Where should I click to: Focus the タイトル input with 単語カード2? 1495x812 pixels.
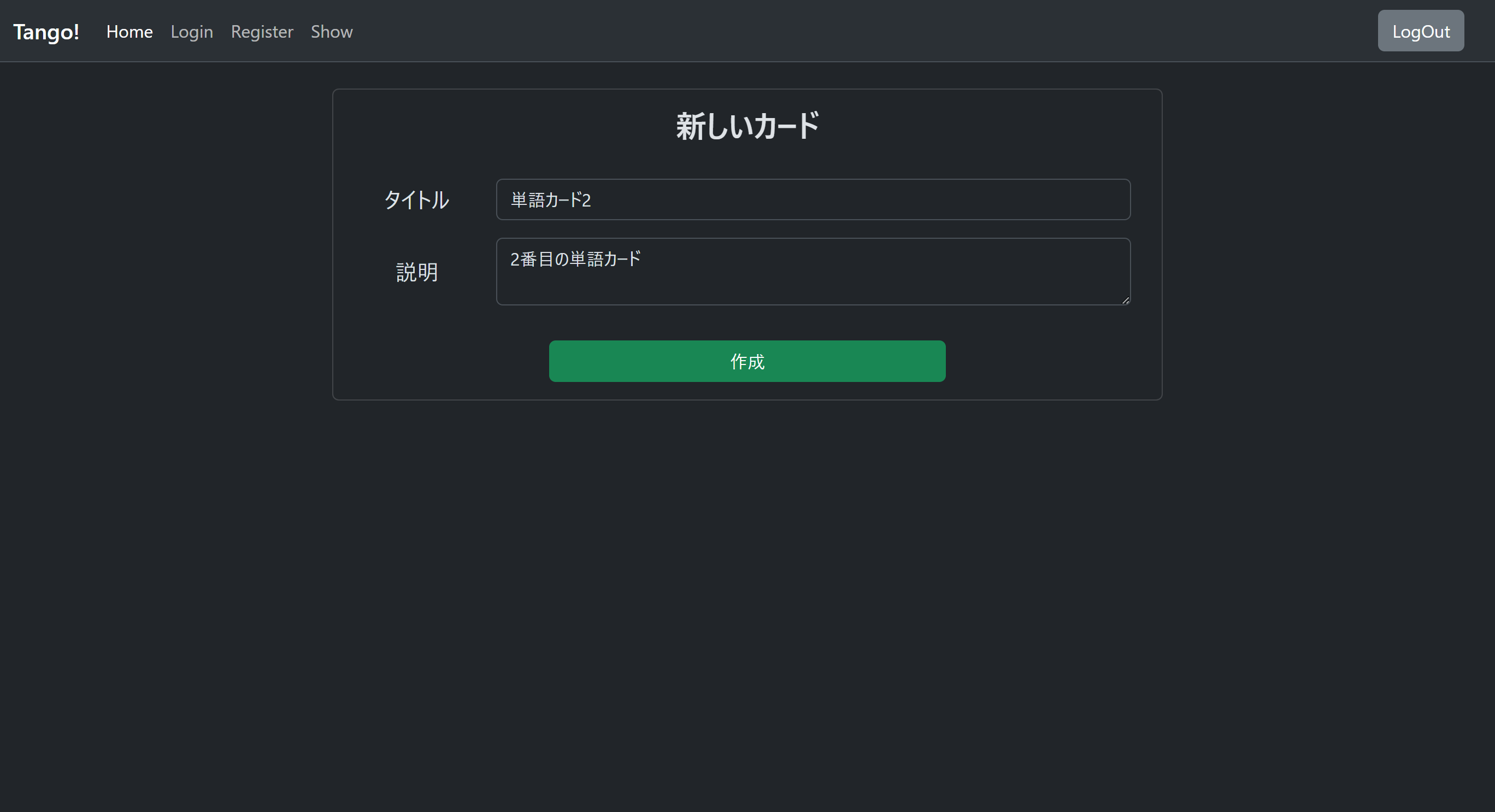pos(813,199)
